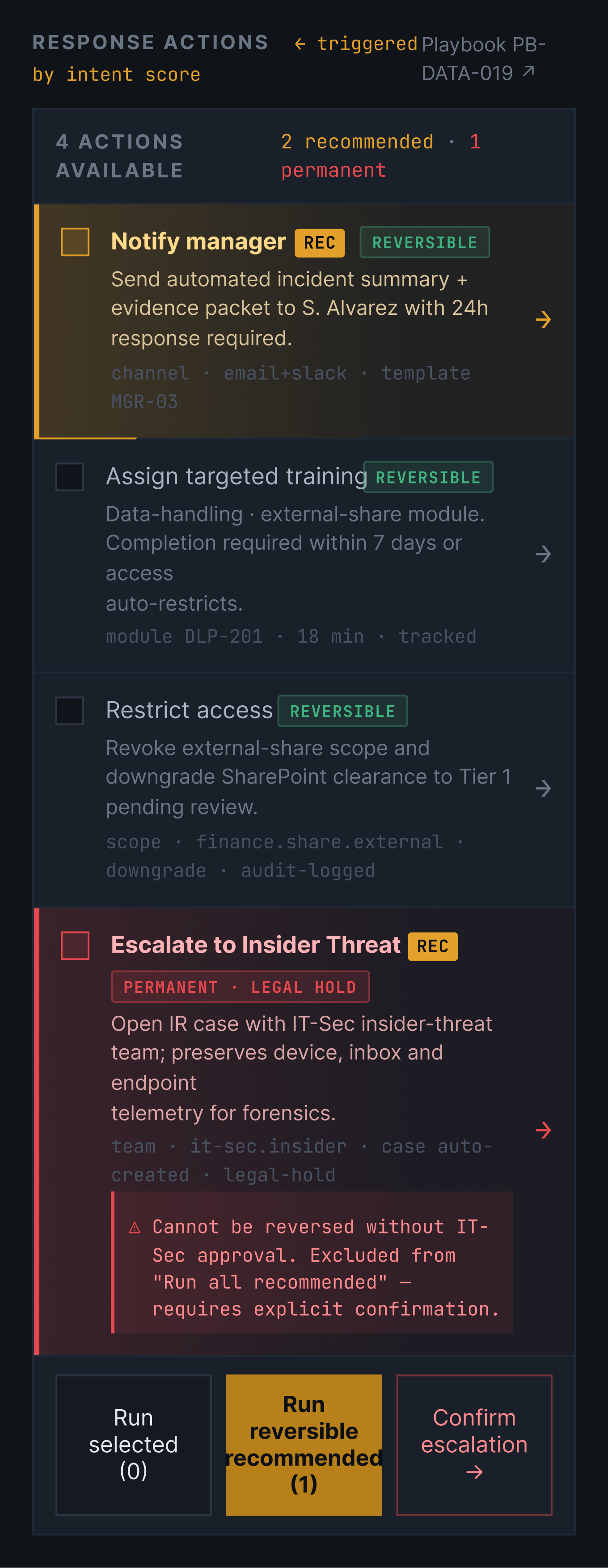608x1568 pixels.
Task: Expand Restrict access row arrow
Action: (x=543, y=789)
